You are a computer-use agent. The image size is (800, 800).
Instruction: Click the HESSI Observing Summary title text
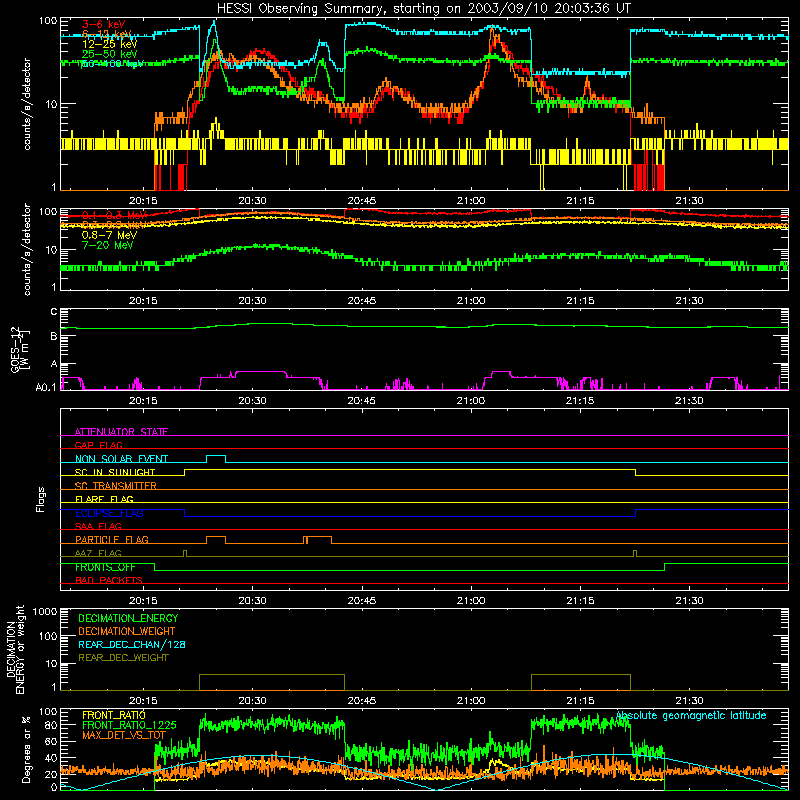click(423, 9)
